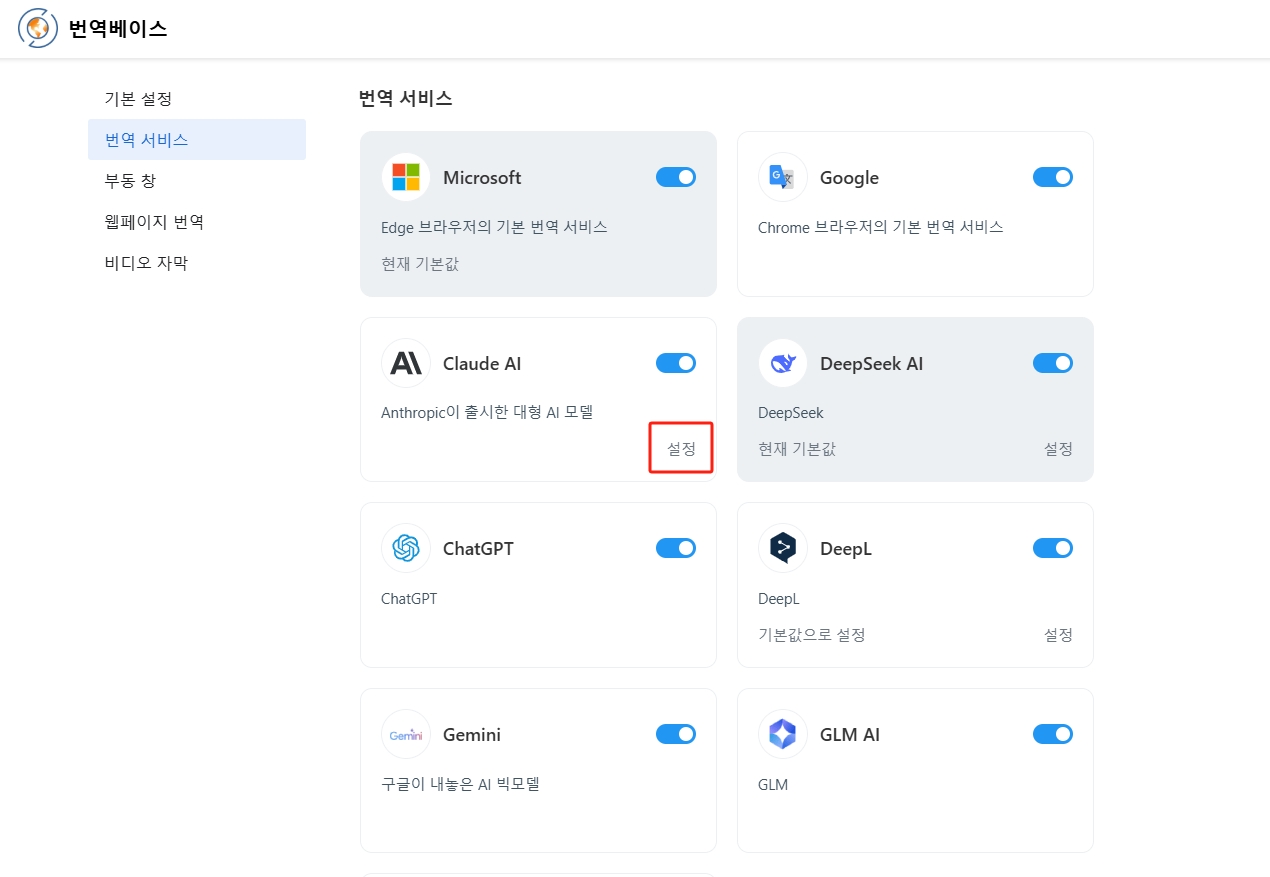Click the 구글이 내놓은 AI 빅모델 description

pyautogui.click(x=460, y=784)
